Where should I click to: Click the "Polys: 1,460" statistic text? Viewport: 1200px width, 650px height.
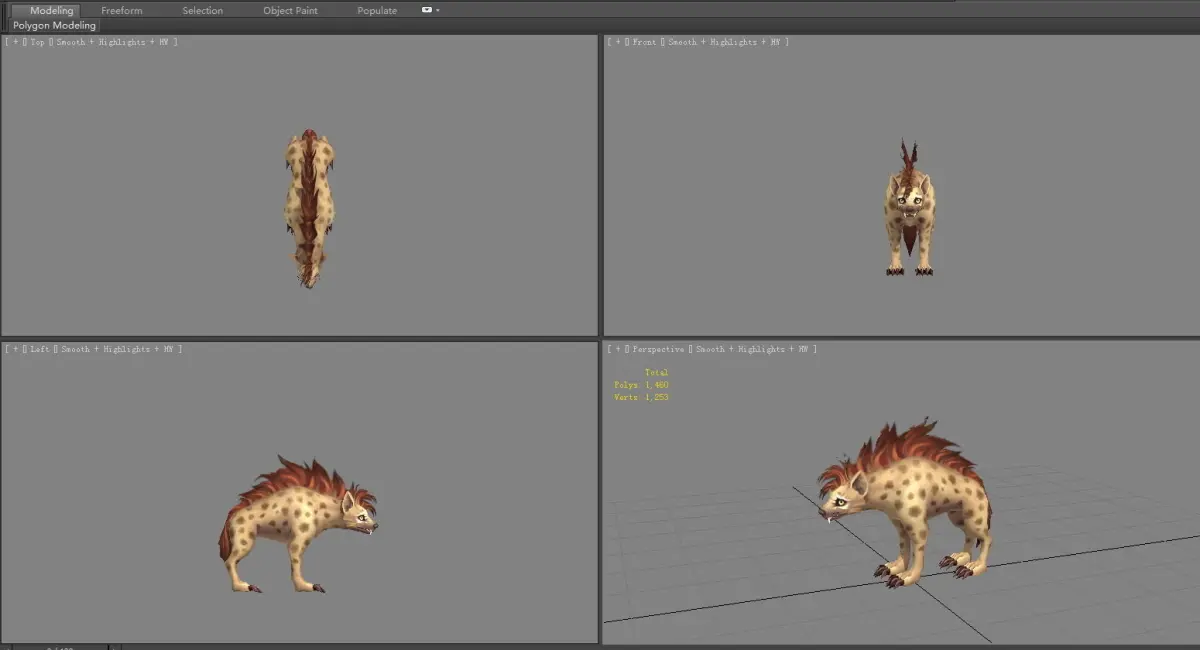641,385
